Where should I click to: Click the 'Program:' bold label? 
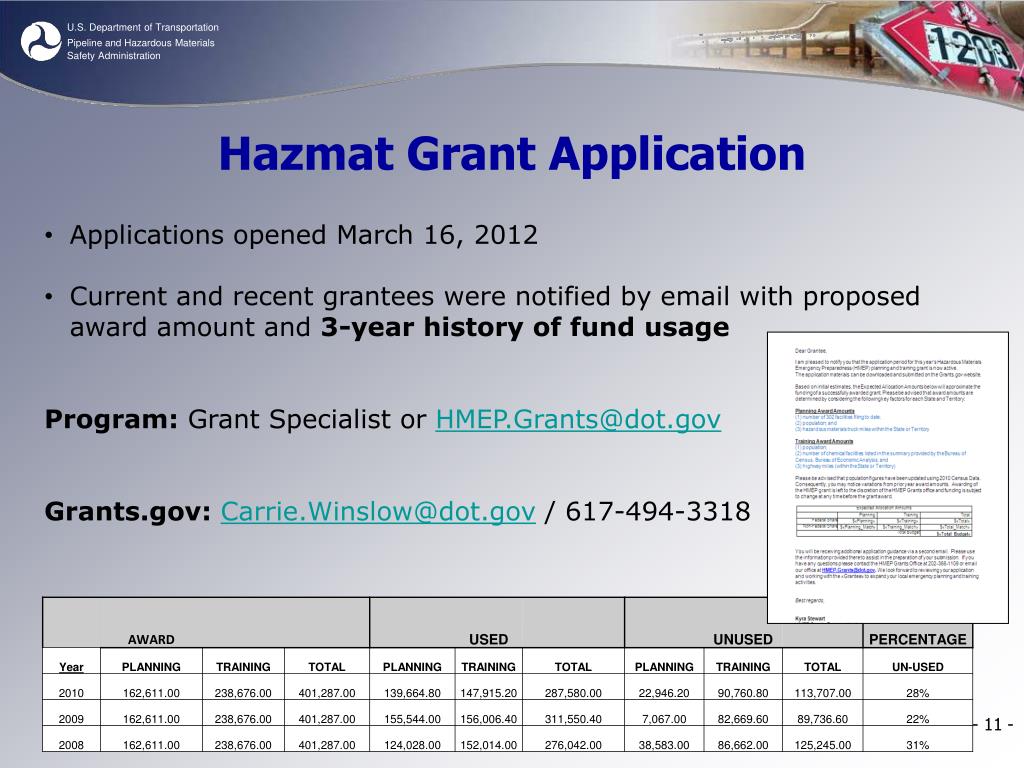pyautogui.click(x=111, y=419)
